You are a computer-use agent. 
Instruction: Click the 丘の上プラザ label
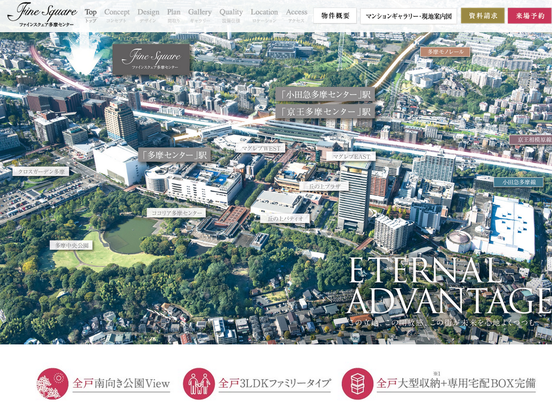(x=324, y=186)
